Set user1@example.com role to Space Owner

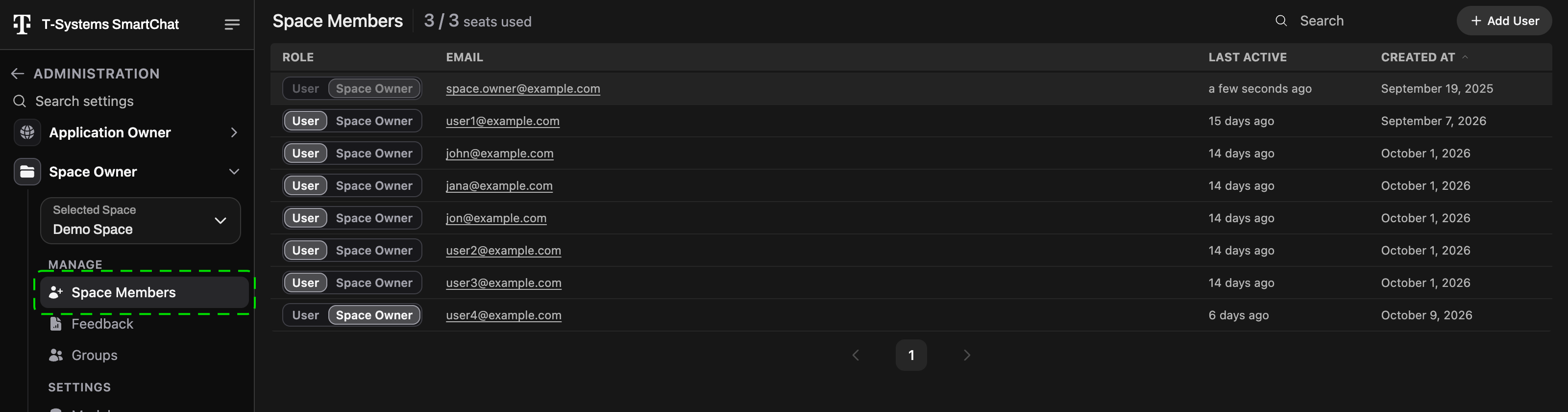[x=374, y=121]
